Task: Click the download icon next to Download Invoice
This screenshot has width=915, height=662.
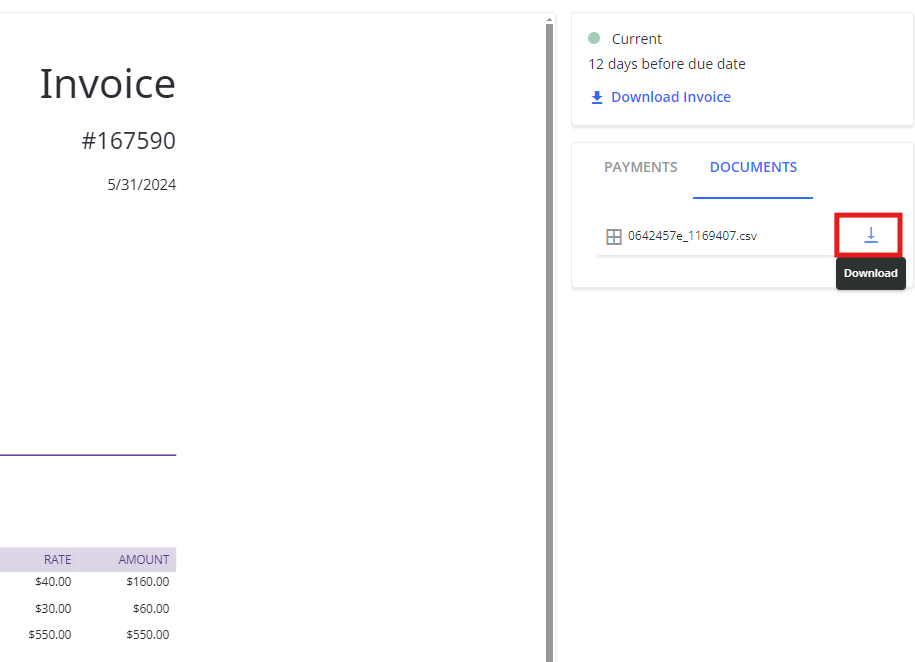Action: (597, 96)
